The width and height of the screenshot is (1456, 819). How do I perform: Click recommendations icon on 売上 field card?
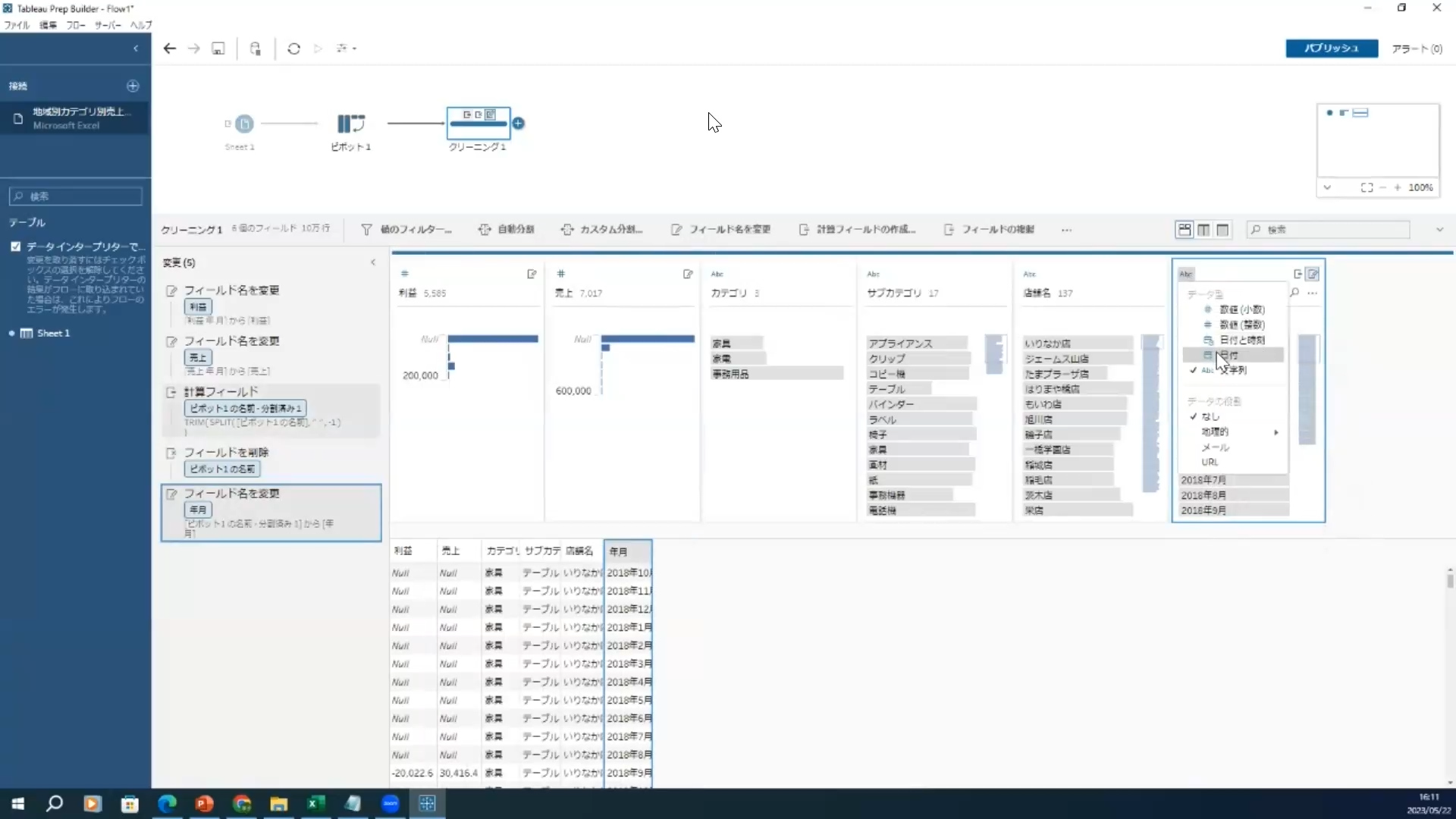(x=688, y=274)
